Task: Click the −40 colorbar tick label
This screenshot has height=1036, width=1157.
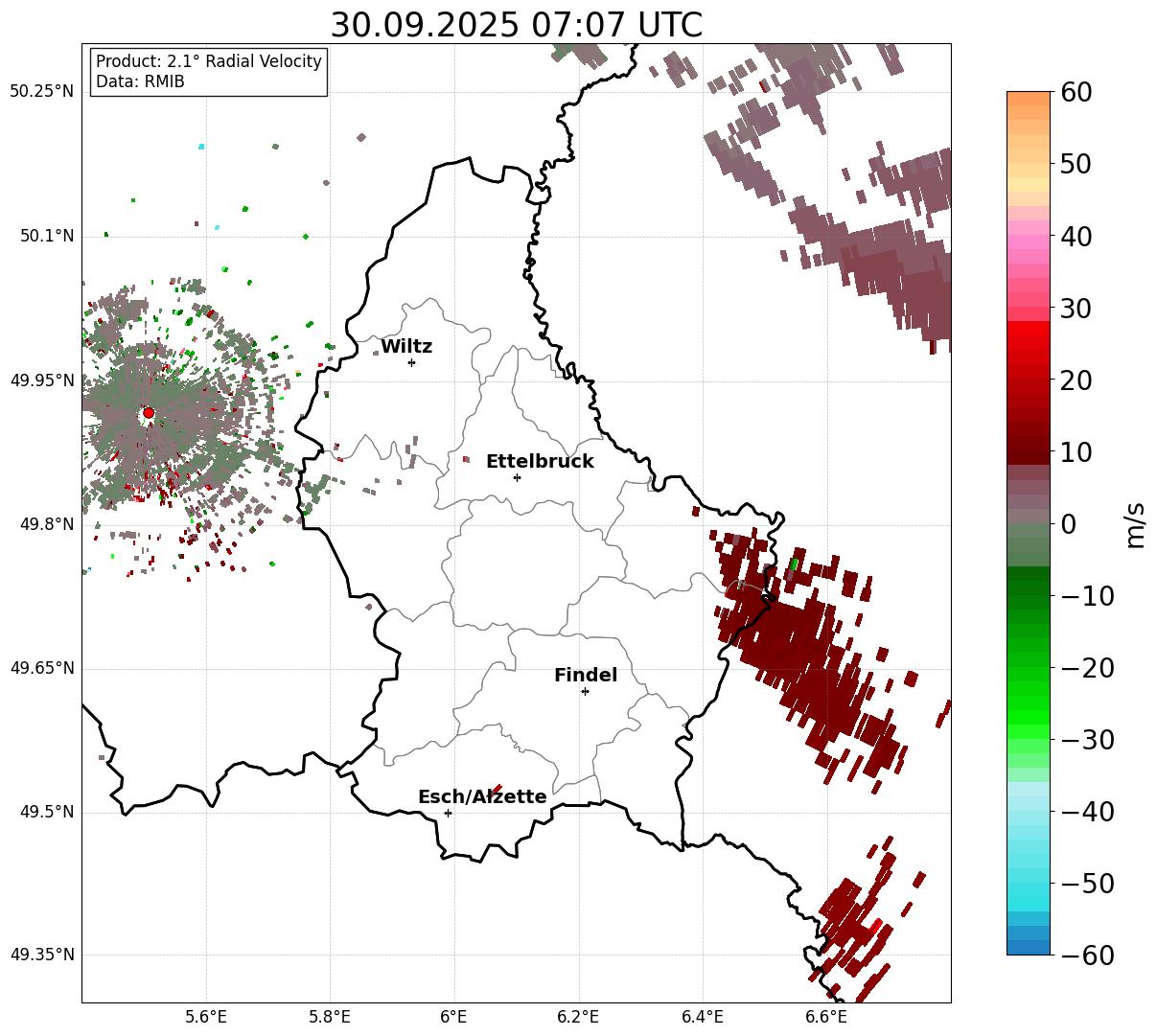Action: pos(1086,812)
